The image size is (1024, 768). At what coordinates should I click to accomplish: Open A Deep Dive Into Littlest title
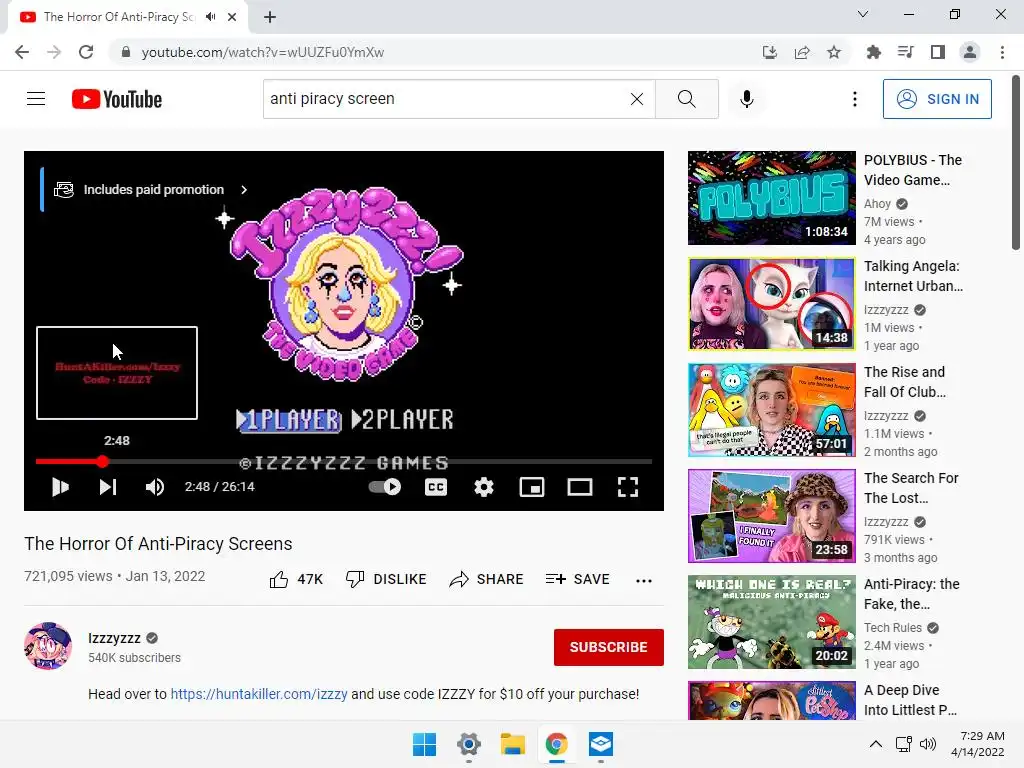(910, 699)
